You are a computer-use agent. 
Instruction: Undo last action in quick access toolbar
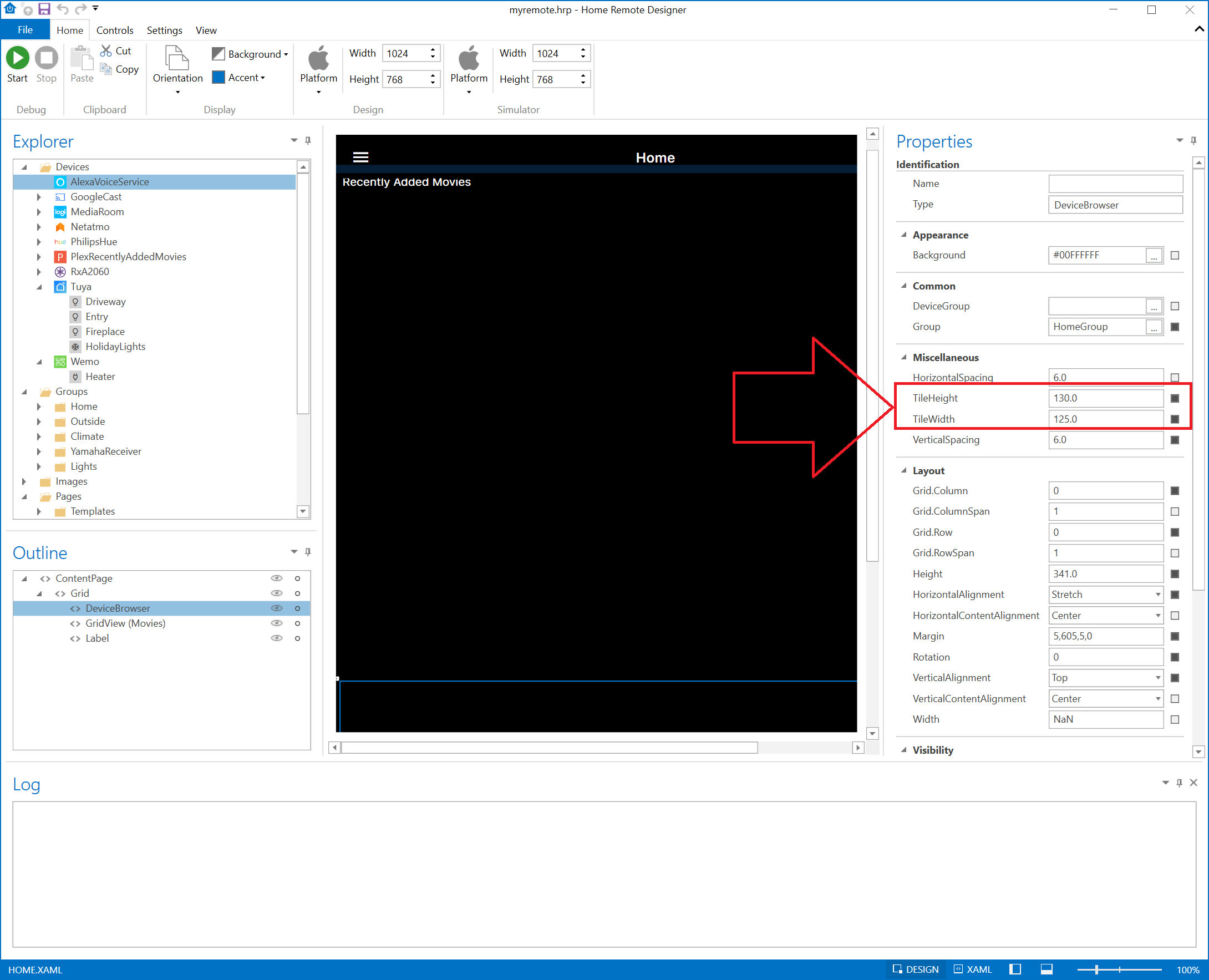pos(63,9)
